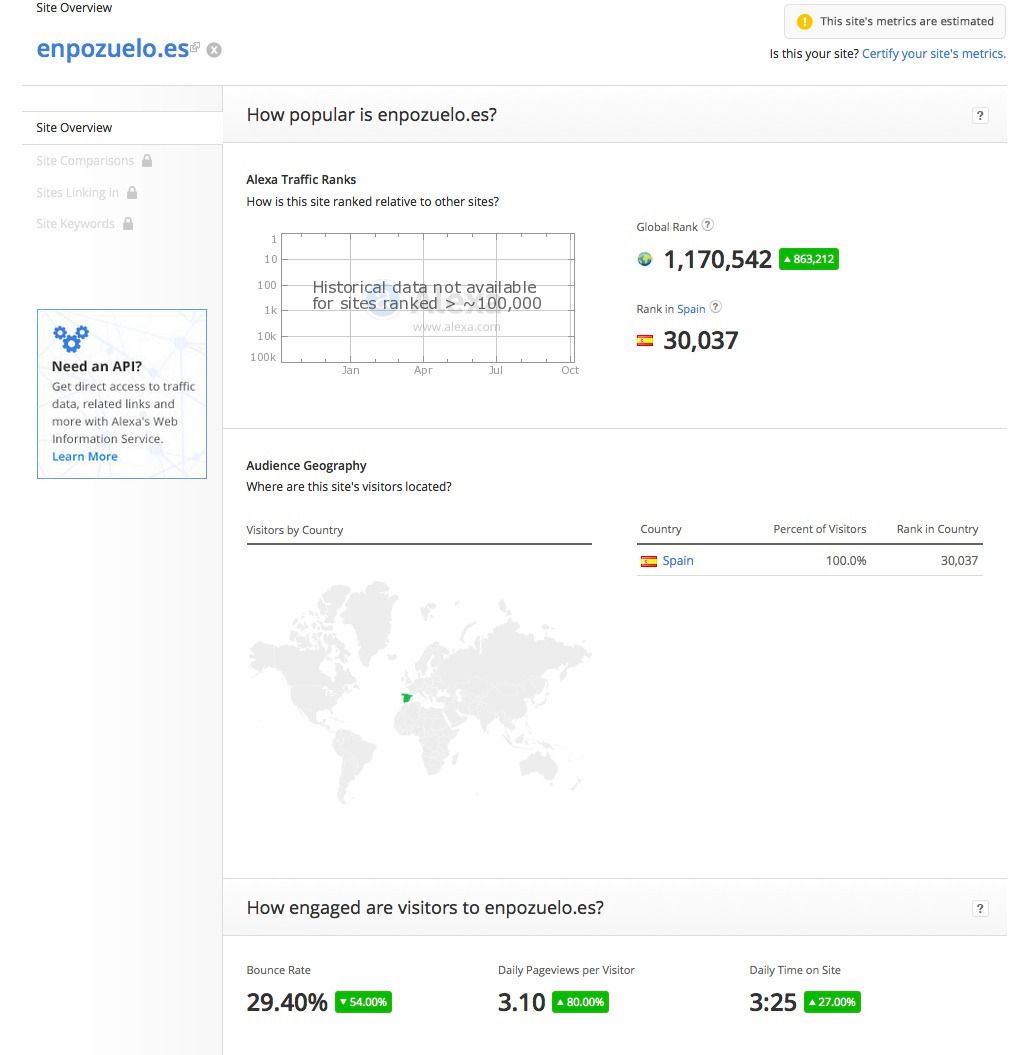Click the enpozuelo.es site title link
This screenshot has width=1029, height=1055.
click(112, 49)
